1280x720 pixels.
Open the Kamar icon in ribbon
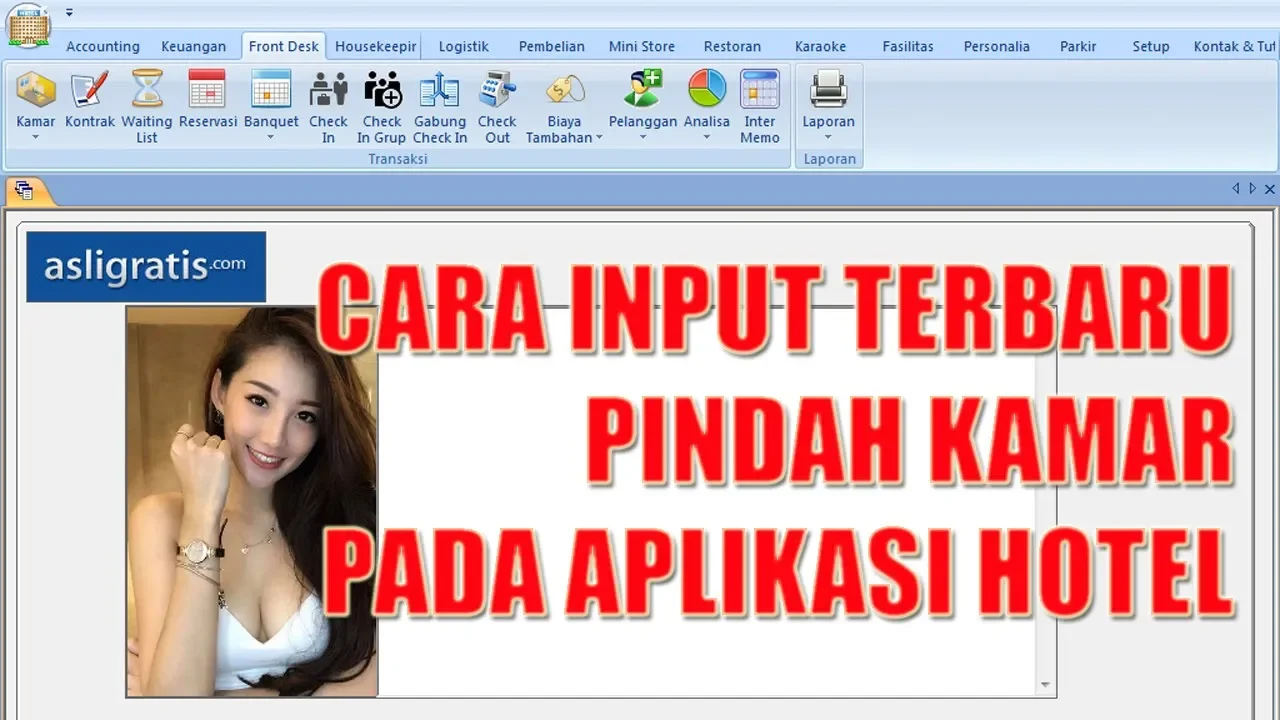36,90
